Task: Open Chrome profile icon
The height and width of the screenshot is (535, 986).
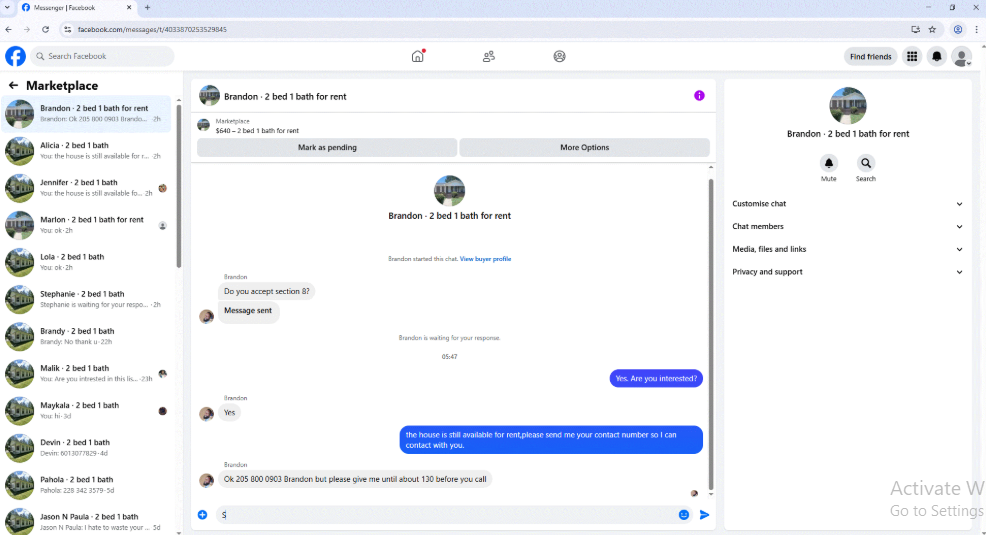Action: [x=958, y=30]
